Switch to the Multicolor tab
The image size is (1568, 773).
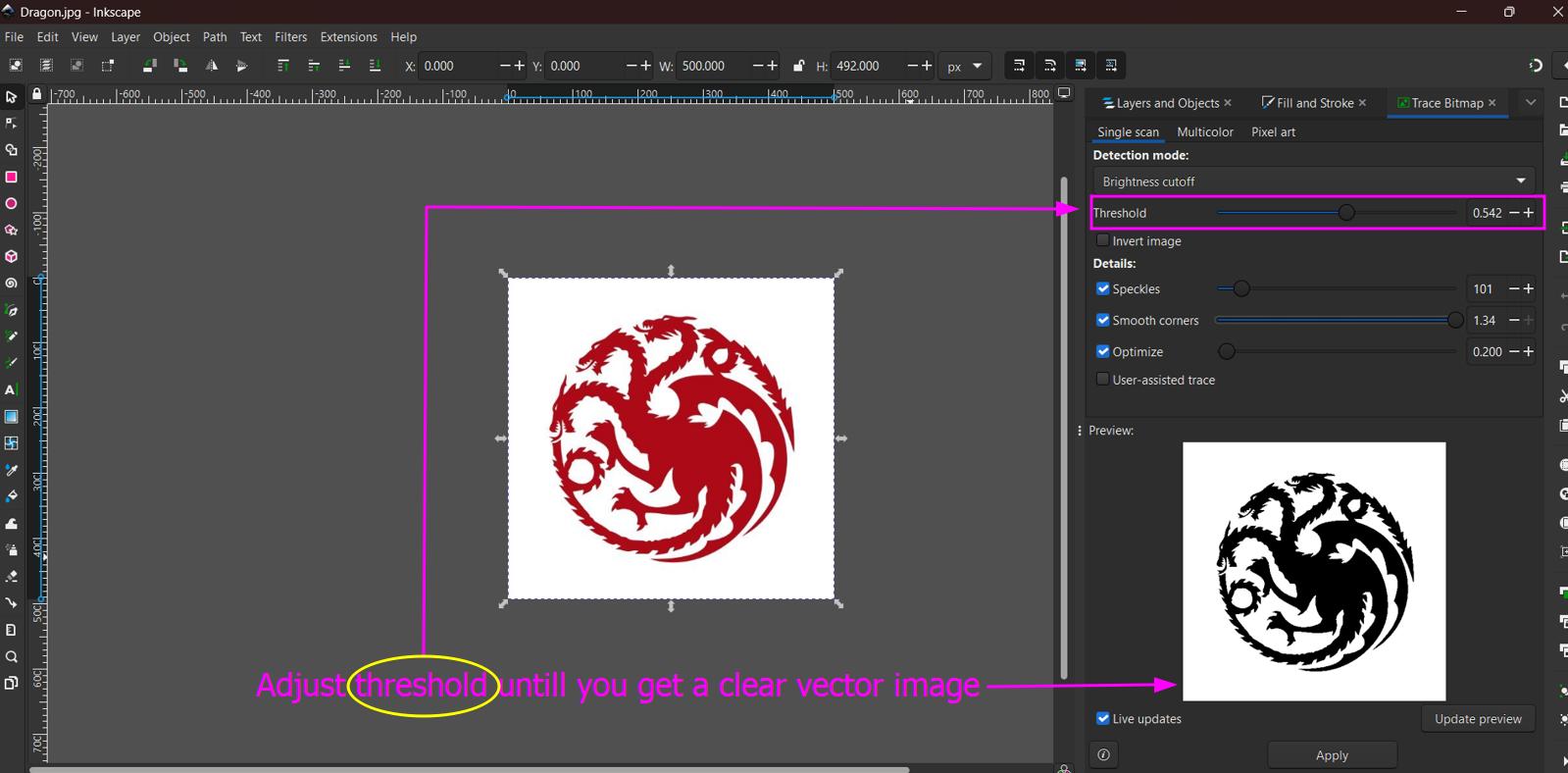tap(1204, 131)
